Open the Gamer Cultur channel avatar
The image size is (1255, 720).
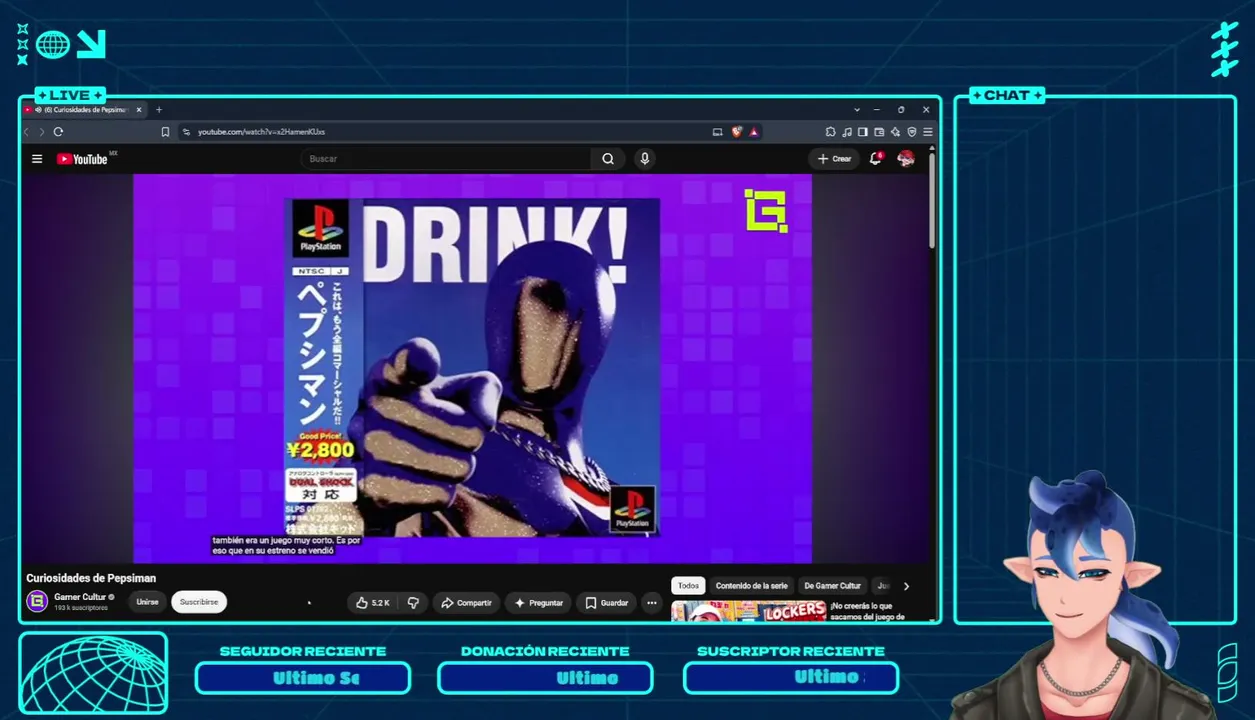(37, 601)
